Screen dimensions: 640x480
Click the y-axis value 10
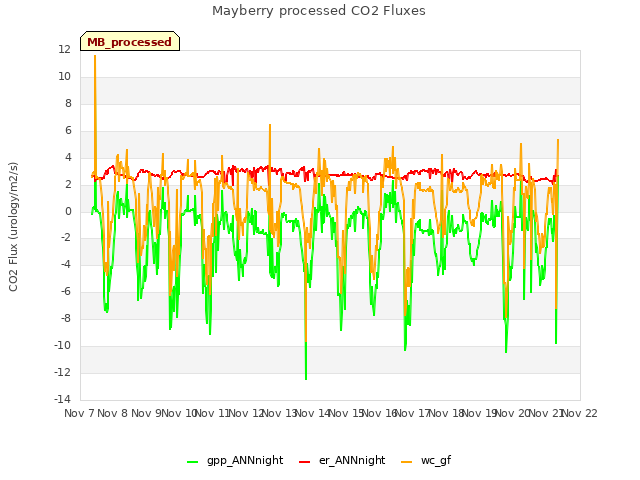(x=64, y=76)
